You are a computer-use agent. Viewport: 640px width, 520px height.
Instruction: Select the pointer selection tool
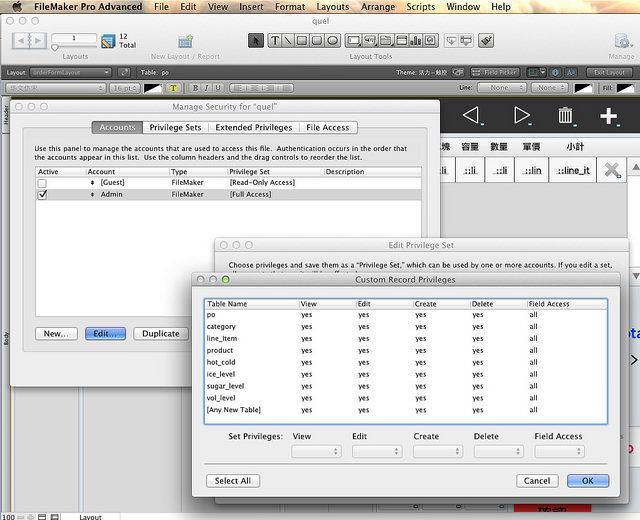coord(256,40)
